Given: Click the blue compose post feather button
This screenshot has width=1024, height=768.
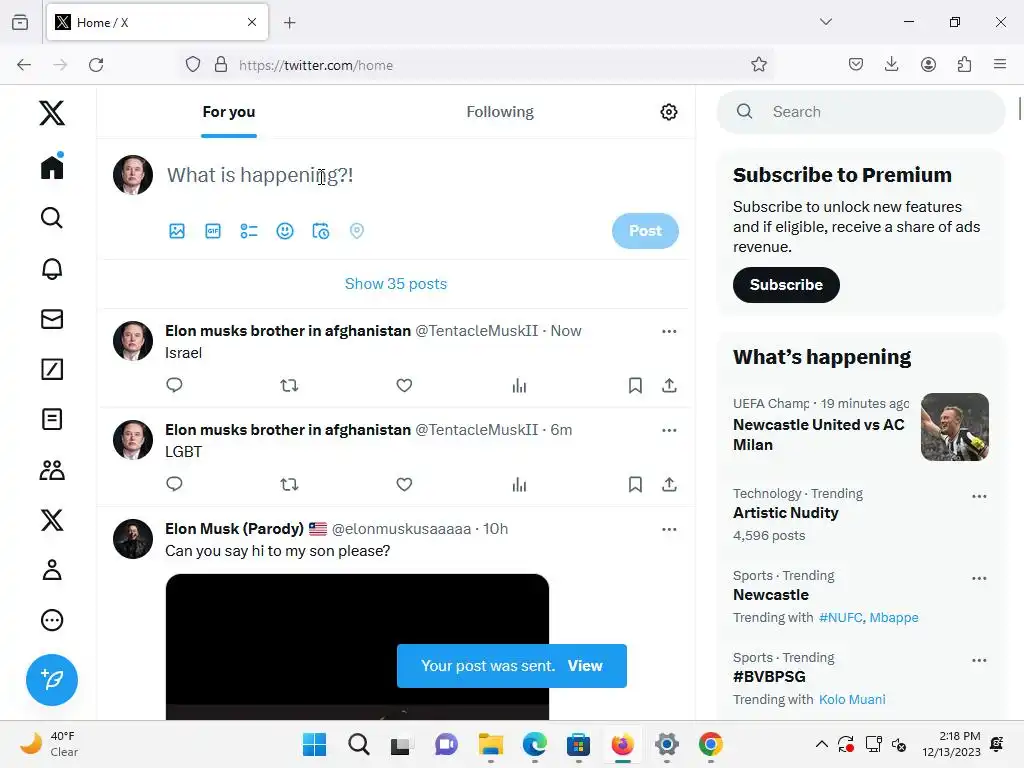Looking at the screenshot, I should [52, 680].
